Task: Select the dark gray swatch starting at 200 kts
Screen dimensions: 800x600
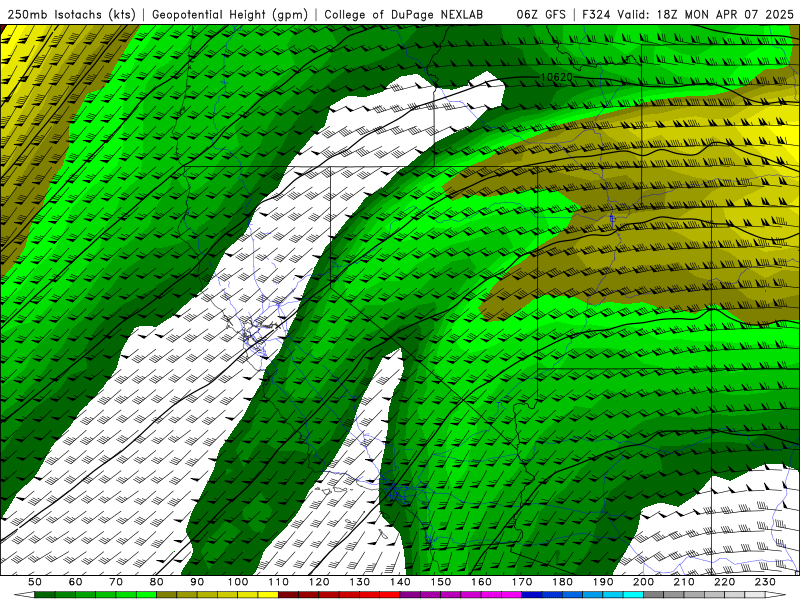Action: [x=653, y=595]
